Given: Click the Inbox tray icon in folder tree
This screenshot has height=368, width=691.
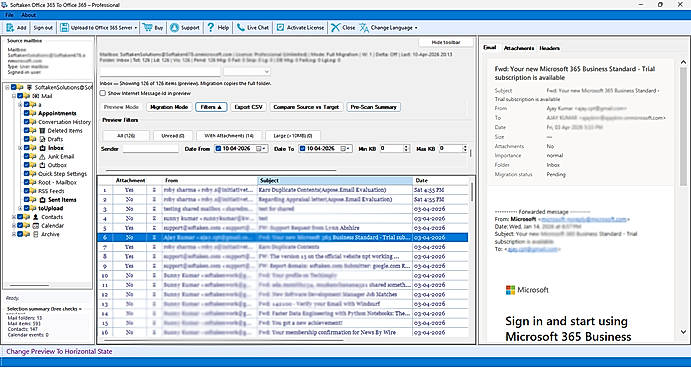Looking at the screenshot, I should [x=42, y=148].
